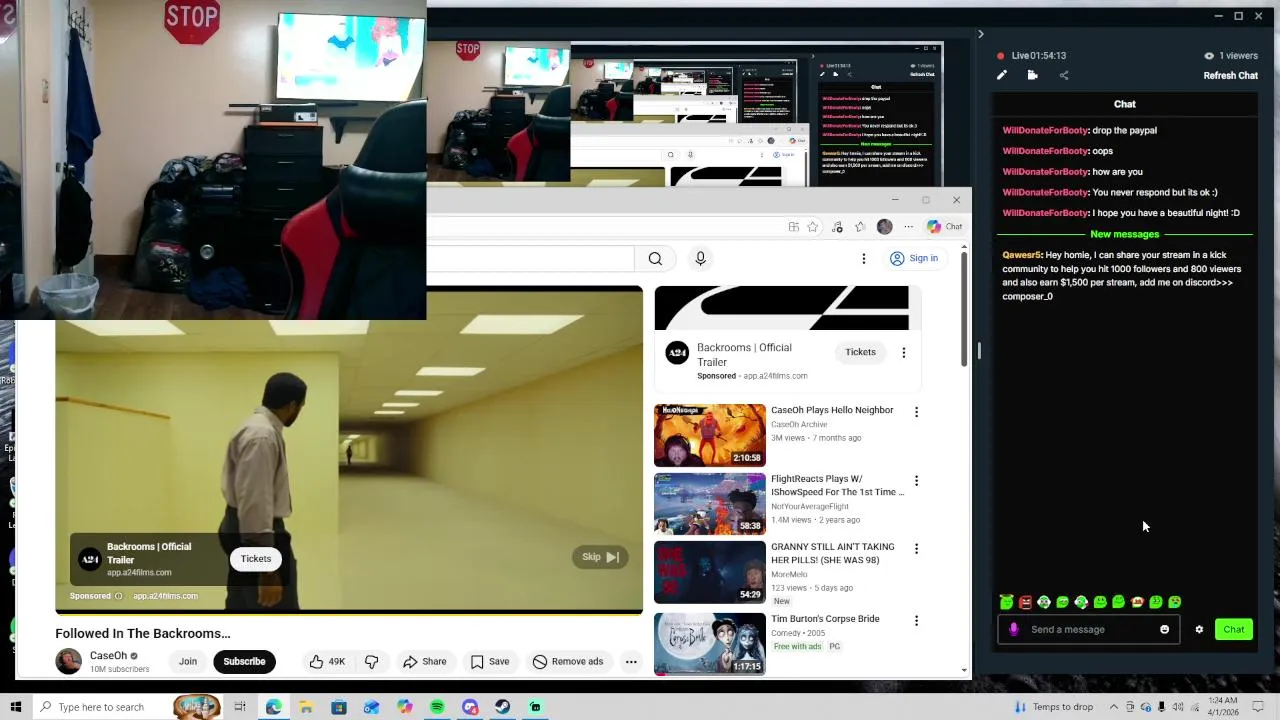Open CaseOh channel avatar
The image size is (1280, 720).
68,661
